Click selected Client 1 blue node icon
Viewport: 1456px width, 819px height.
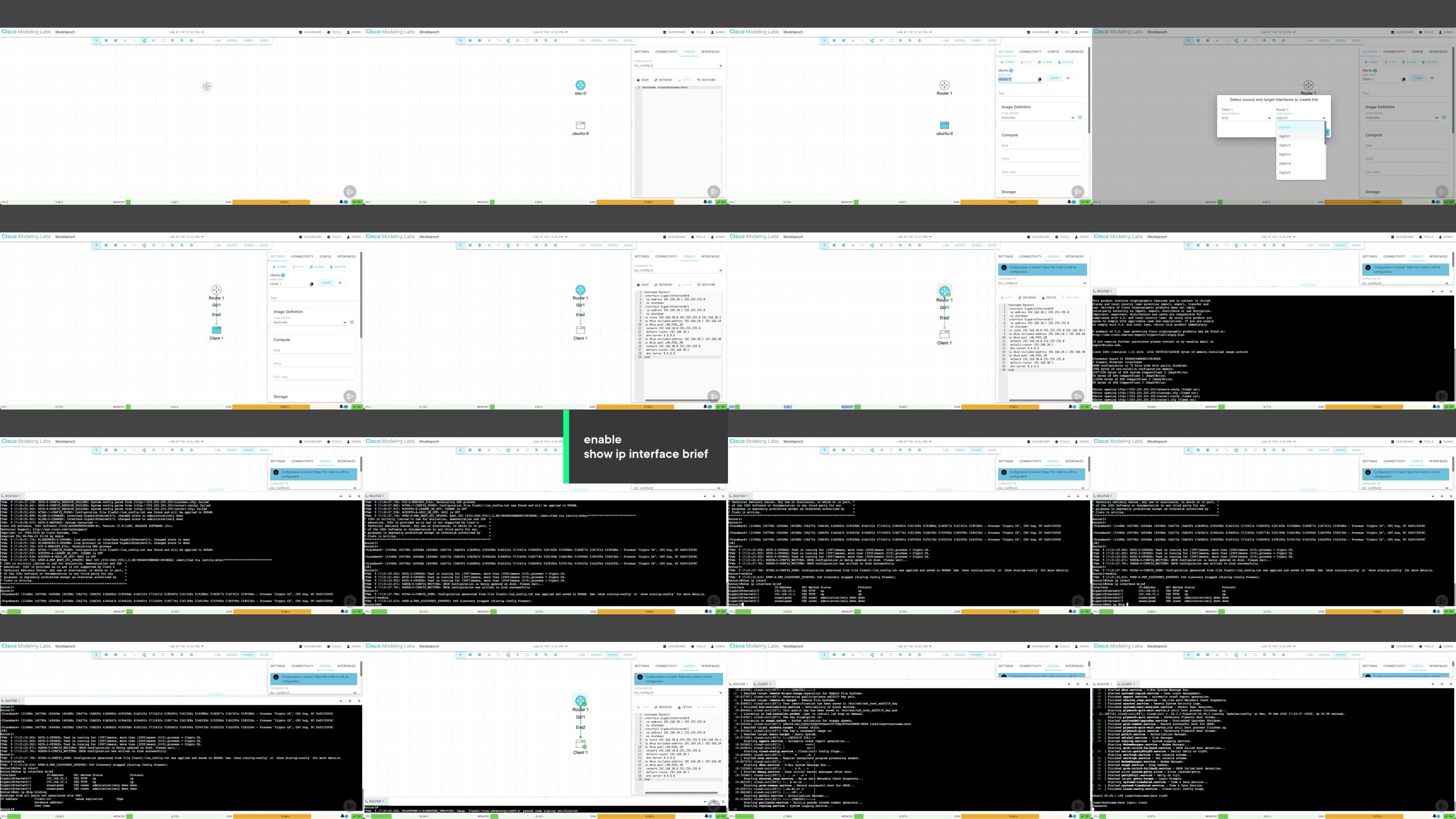tap(216, 329)
